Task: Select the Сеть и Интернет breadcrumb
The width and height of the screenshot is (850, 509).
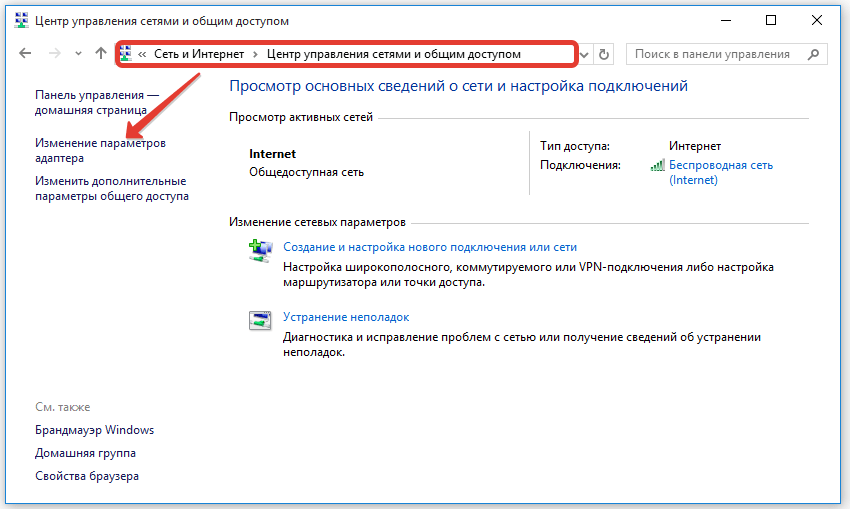Action: click(x=199, y=54)
